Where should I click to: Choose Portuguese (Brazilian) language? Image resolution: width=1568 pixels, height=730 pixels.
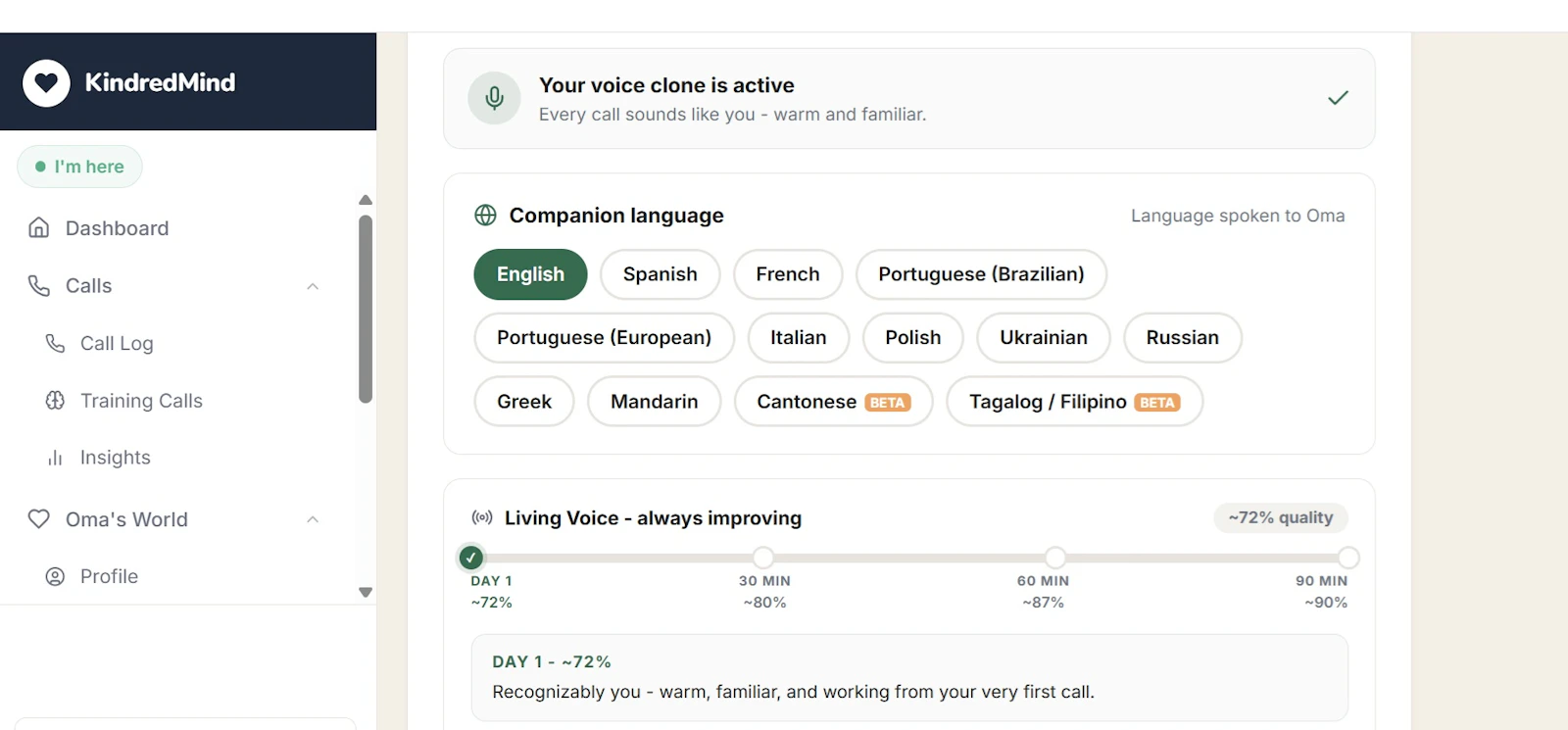coord(981,274)
